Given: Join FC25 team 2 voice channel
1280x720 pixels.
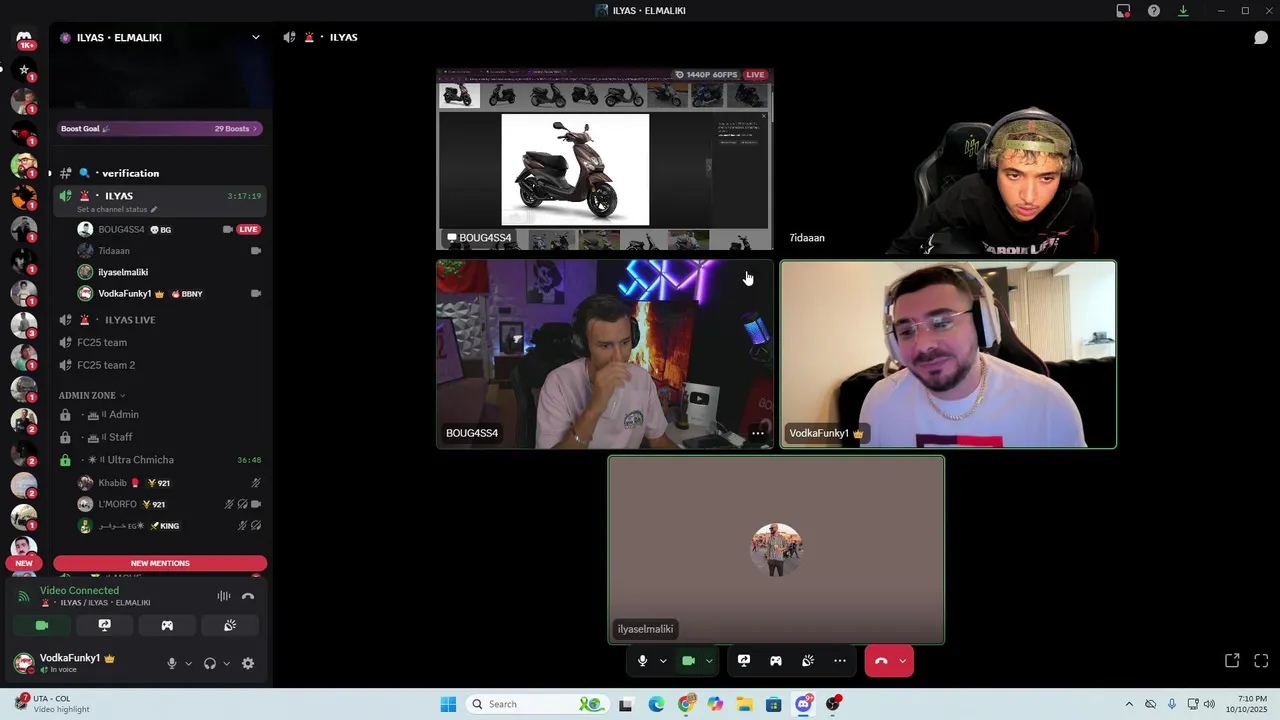Looking at the screenshot, I should pyautogui.click(x=160, y=365).
